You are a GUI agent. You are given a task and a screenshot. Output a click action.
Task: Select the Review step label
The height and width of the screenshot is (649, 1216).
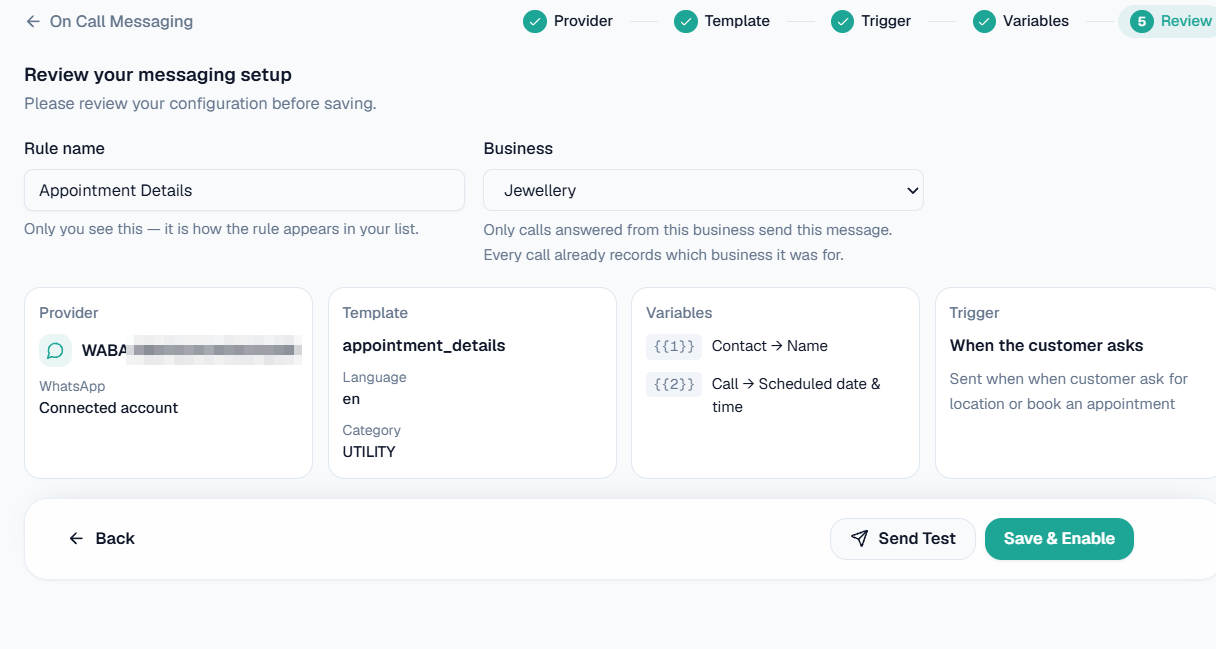coord(1186,21)
